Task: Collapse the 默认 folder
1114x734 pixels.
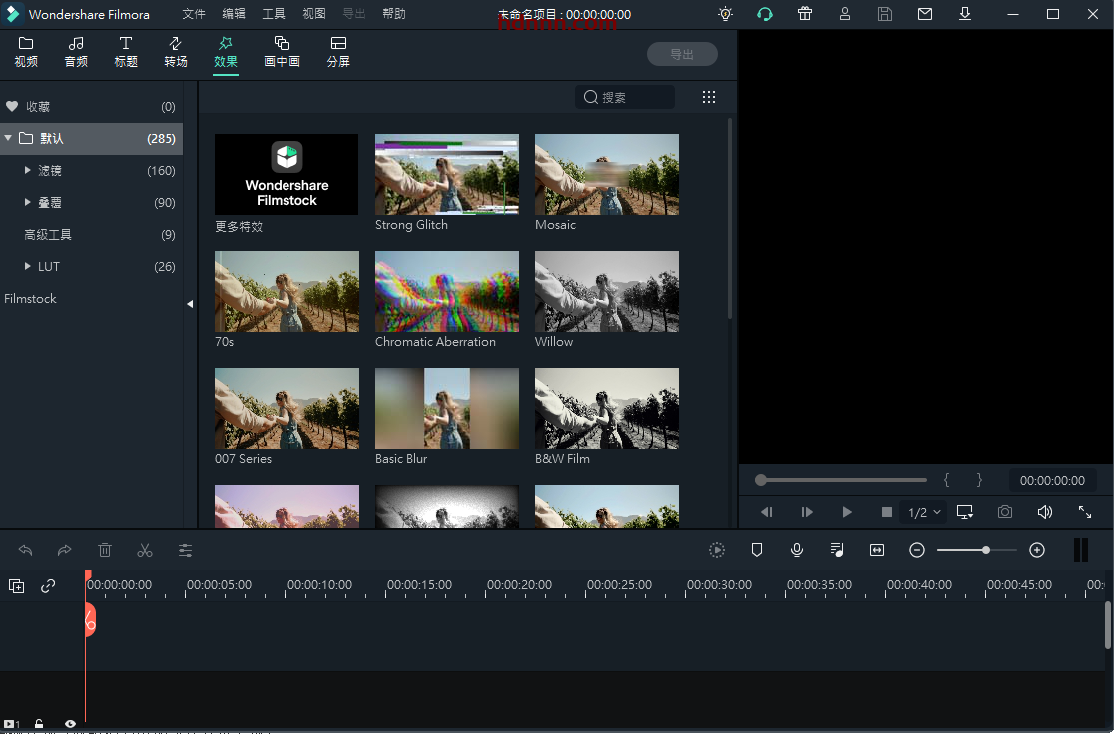Action: pyautogui.click(x=8, y=138)
